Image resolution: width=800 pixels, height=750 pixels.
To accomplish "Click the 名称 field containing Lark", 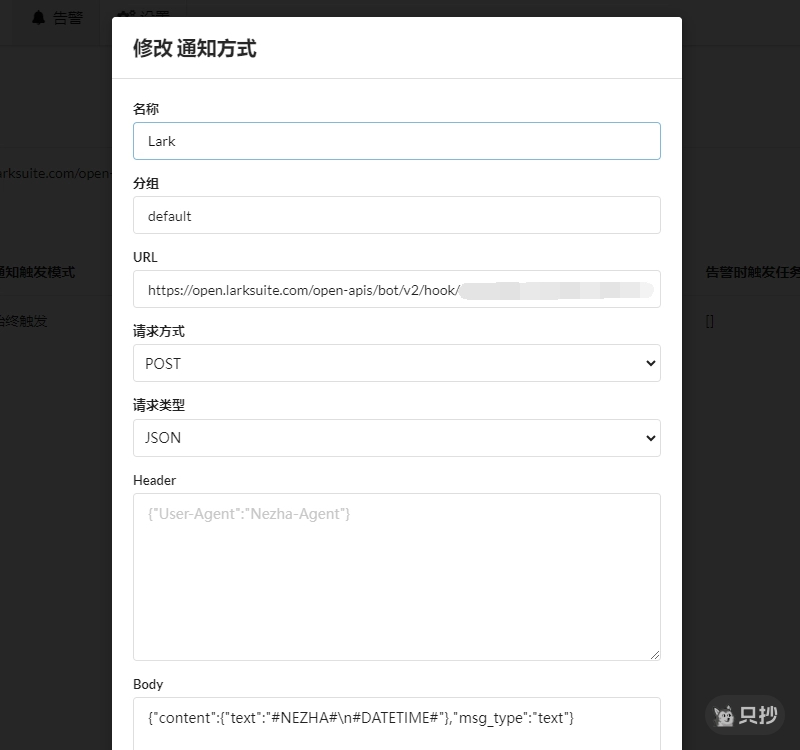I will (396, 141).
